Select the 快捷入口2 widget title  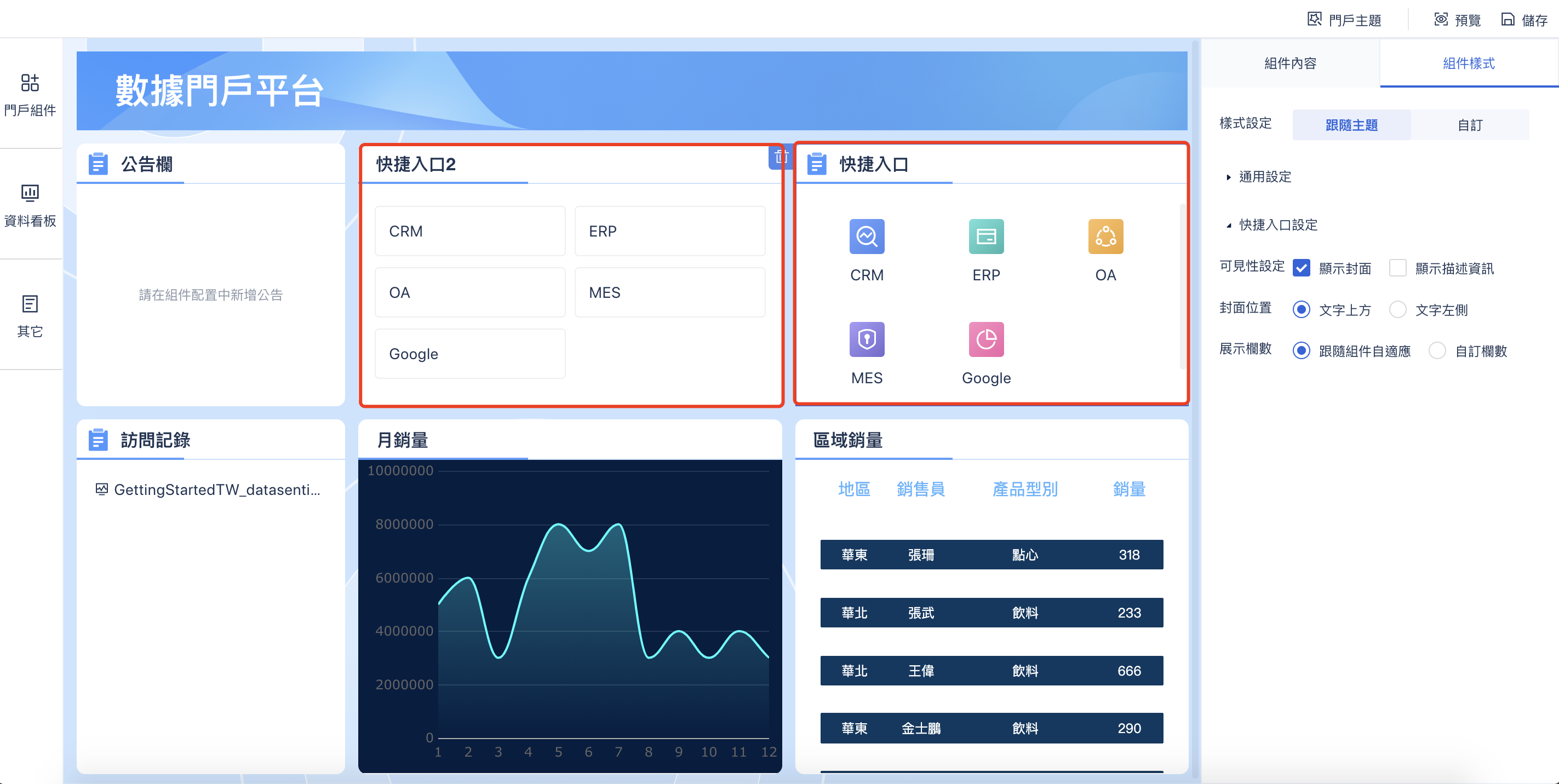click(416, 164)
